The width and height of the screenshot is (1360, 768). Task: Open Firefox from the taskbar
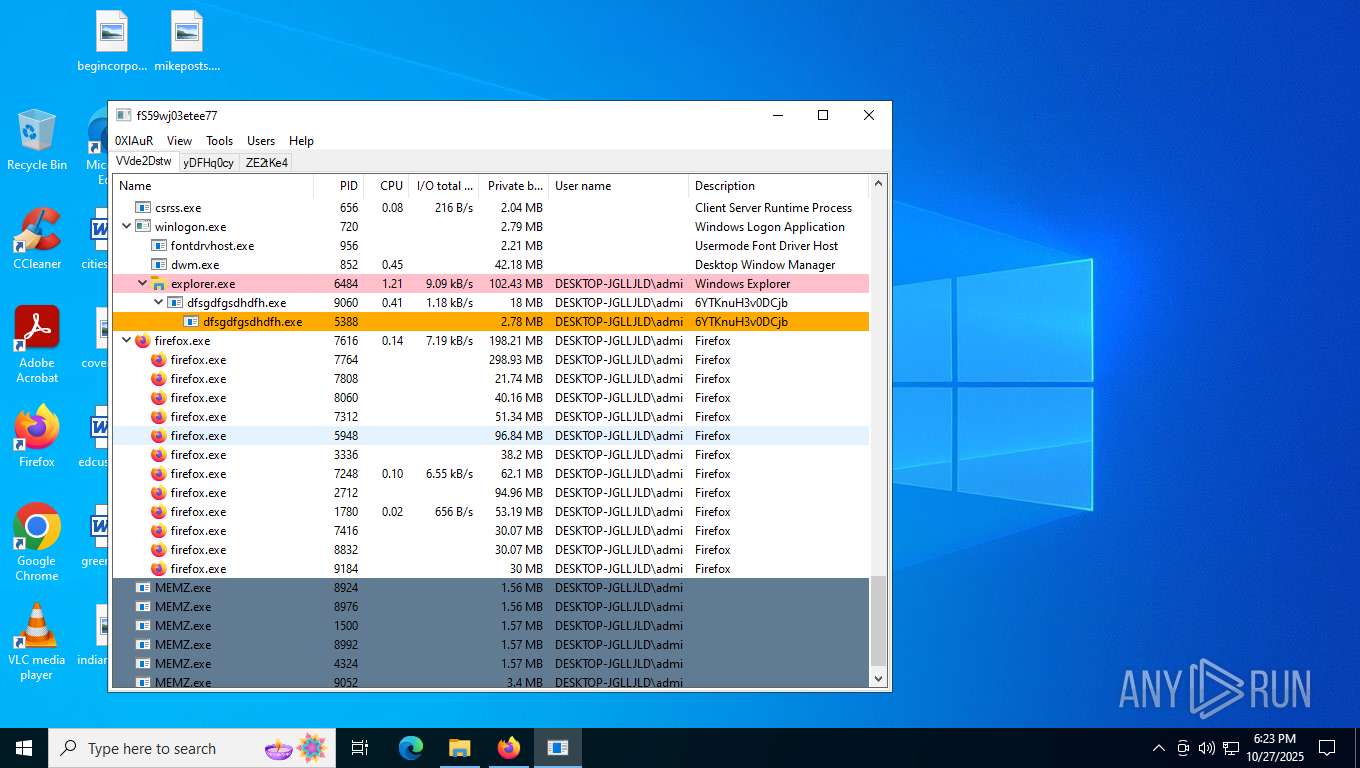(x=509, y=748)
